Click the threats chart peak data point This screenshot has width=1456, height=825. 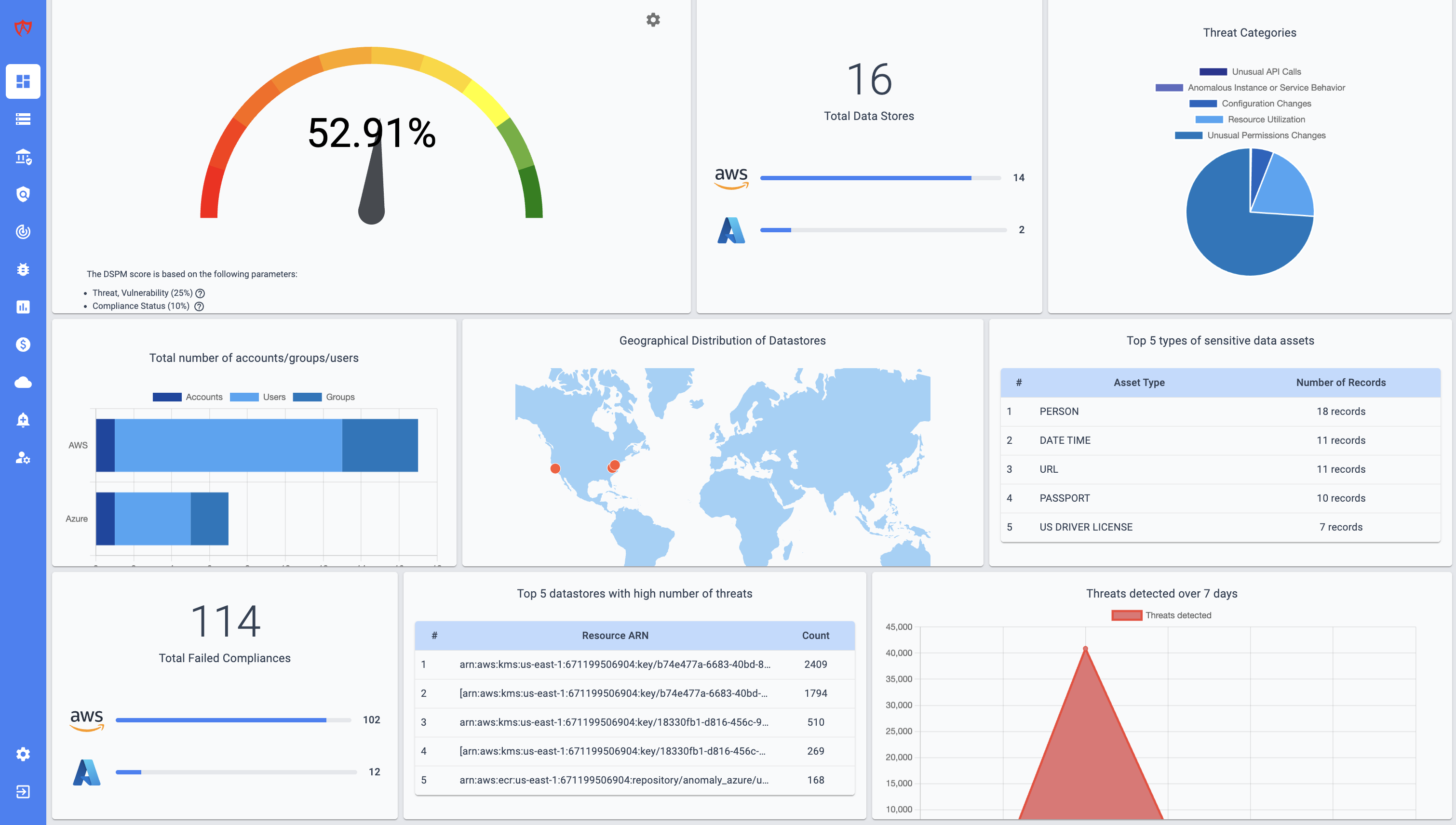click(x=1085, y=649)
